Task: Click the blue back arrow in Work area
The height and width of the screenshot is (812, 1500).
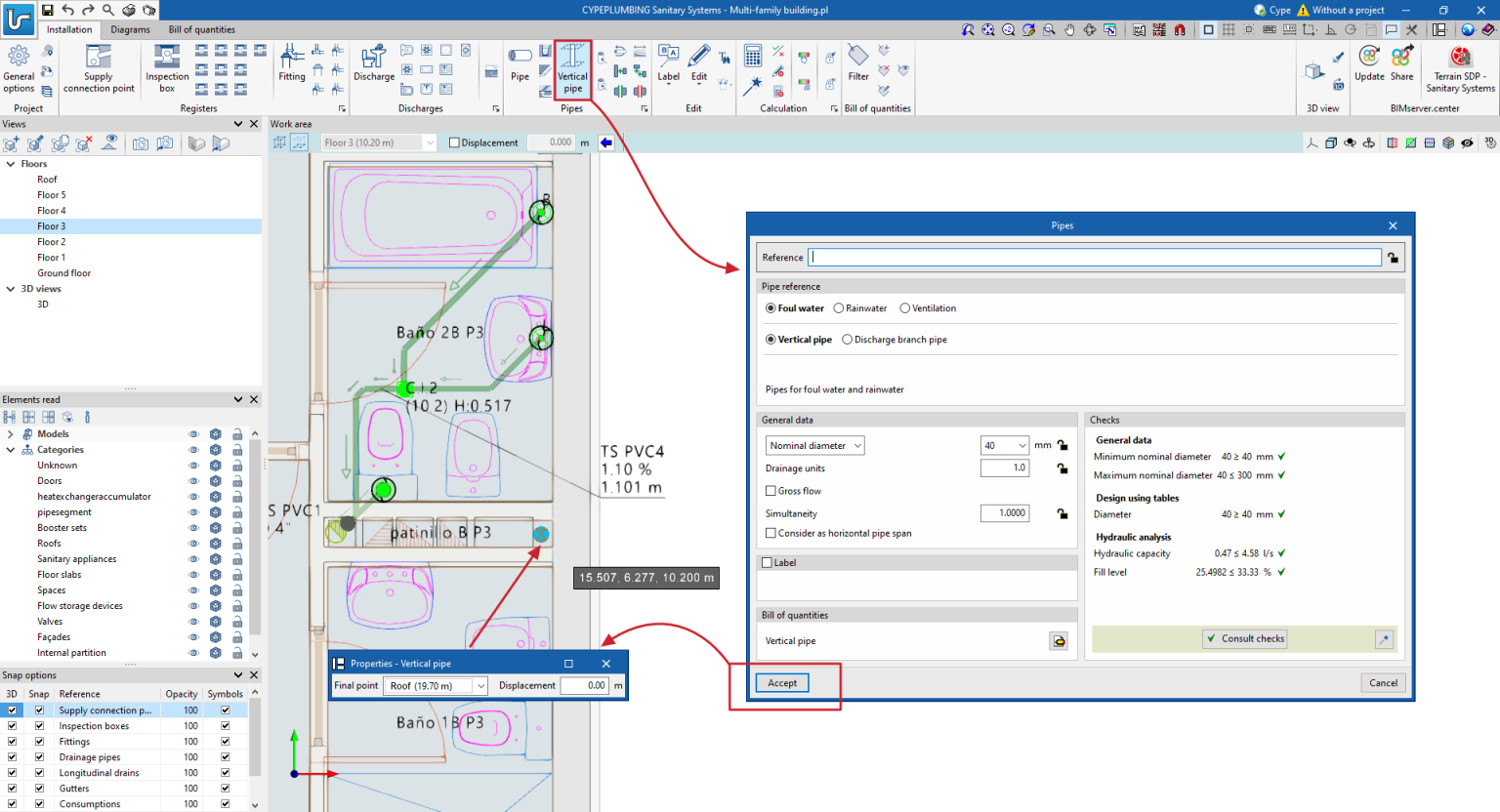Action: coord(606,142)
